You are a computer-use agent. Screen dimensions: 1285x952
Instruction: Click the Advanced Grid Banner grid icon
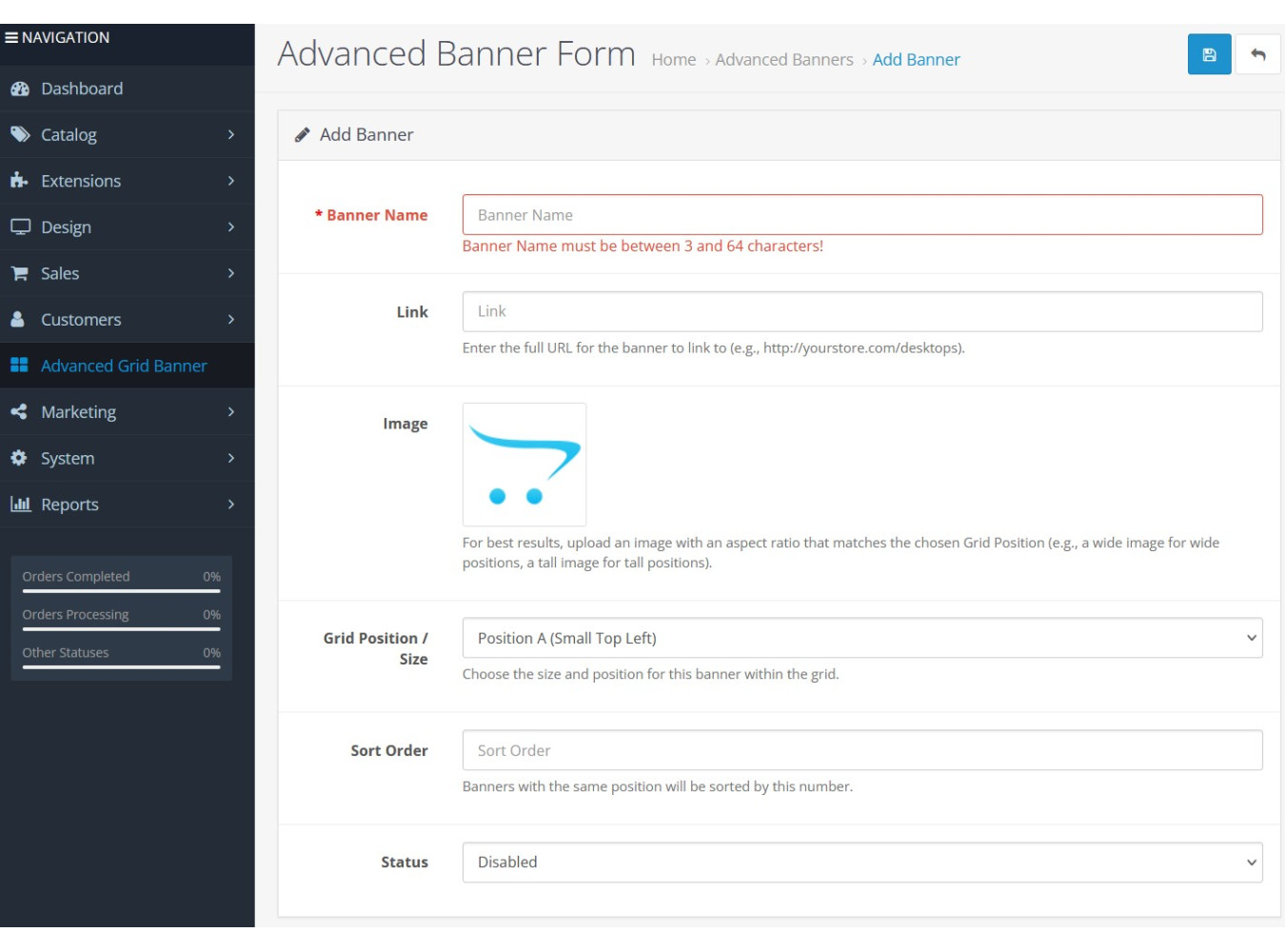pyautogui.click(x=20, y=366)
